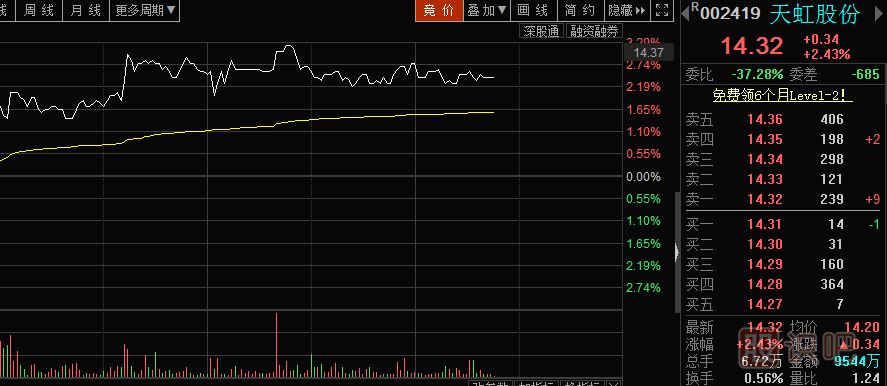This screenshot has height=386, width=887.
Task: Click 隐藏 to hide side panel
Action: coord(626,10)
